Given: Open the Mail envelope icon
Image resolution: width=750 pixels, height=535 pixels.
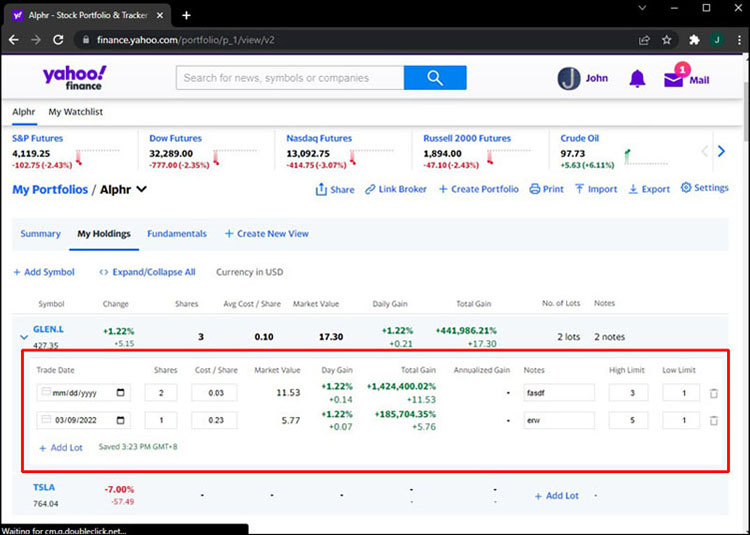Looking at the screenshot, I should [x=674, y=79].
